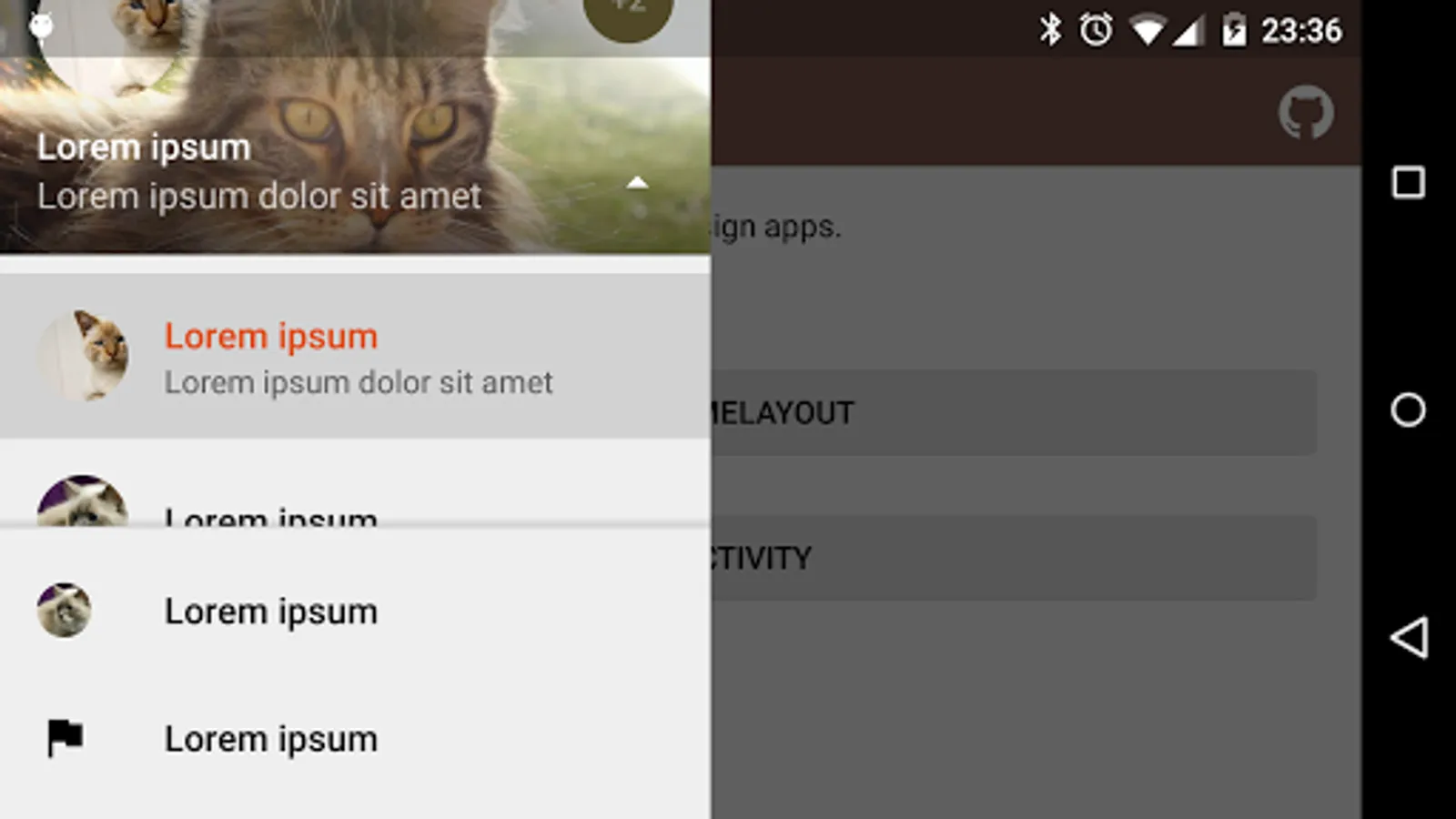Tap the alarm clock status icon
Image resolution: width=1456 pixels, height=819 pixels.
pyautogui.click(x=1096, y=30)
